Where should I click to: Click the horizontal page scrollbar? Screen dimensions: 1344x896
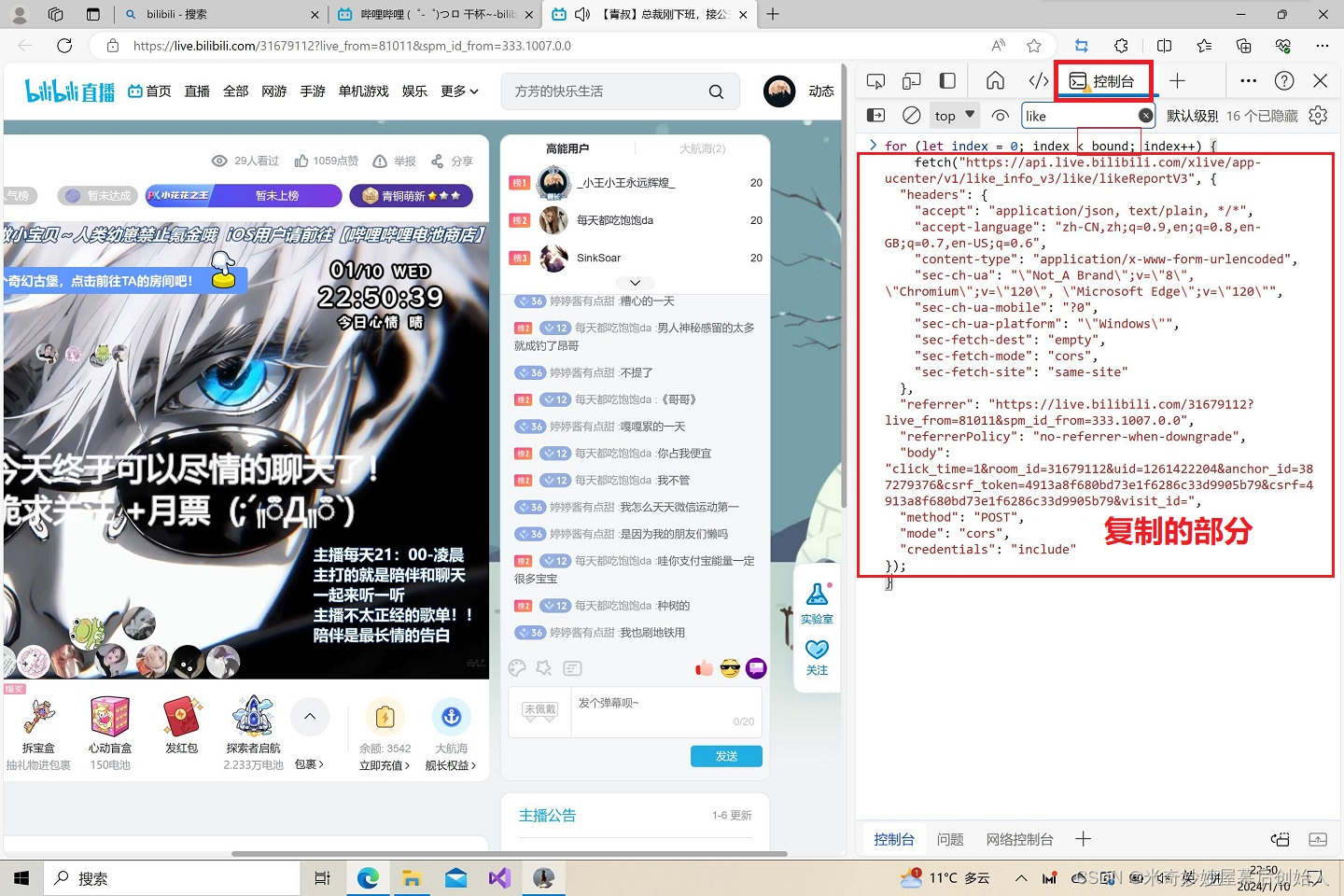tap(509, 853)
